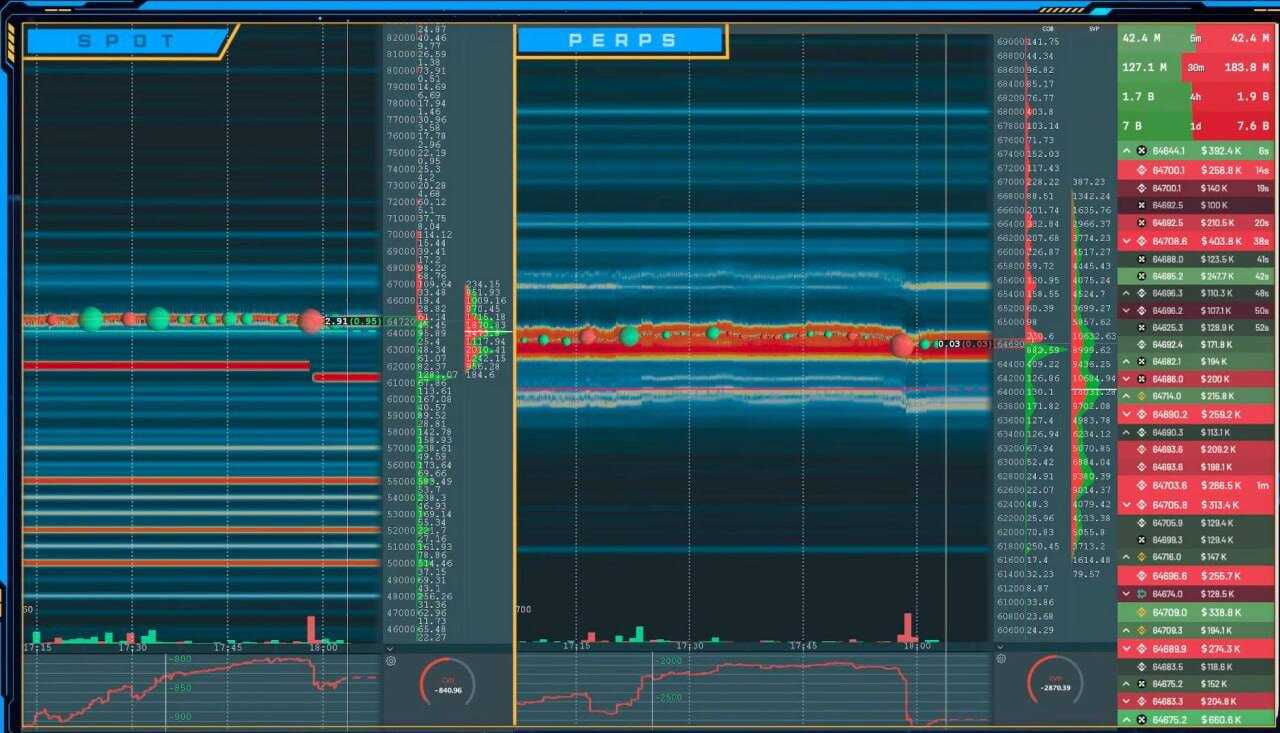The height and width of the screenshot is (733, 1280).
Task: Collapse the spot ladder panel chevron below the prices
Action: [390, 647]
